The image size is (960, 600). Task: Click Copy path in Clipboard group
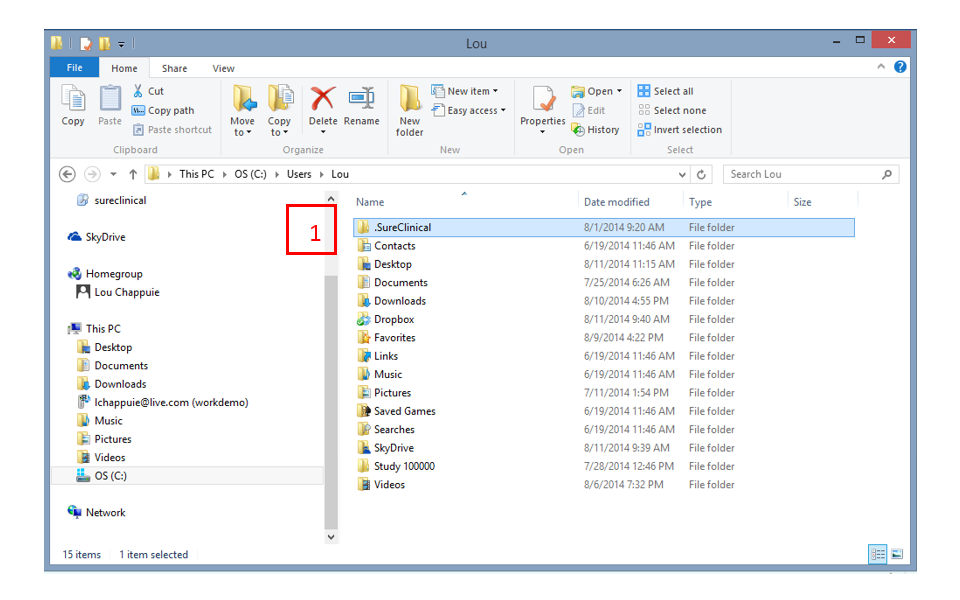[163, 110]
